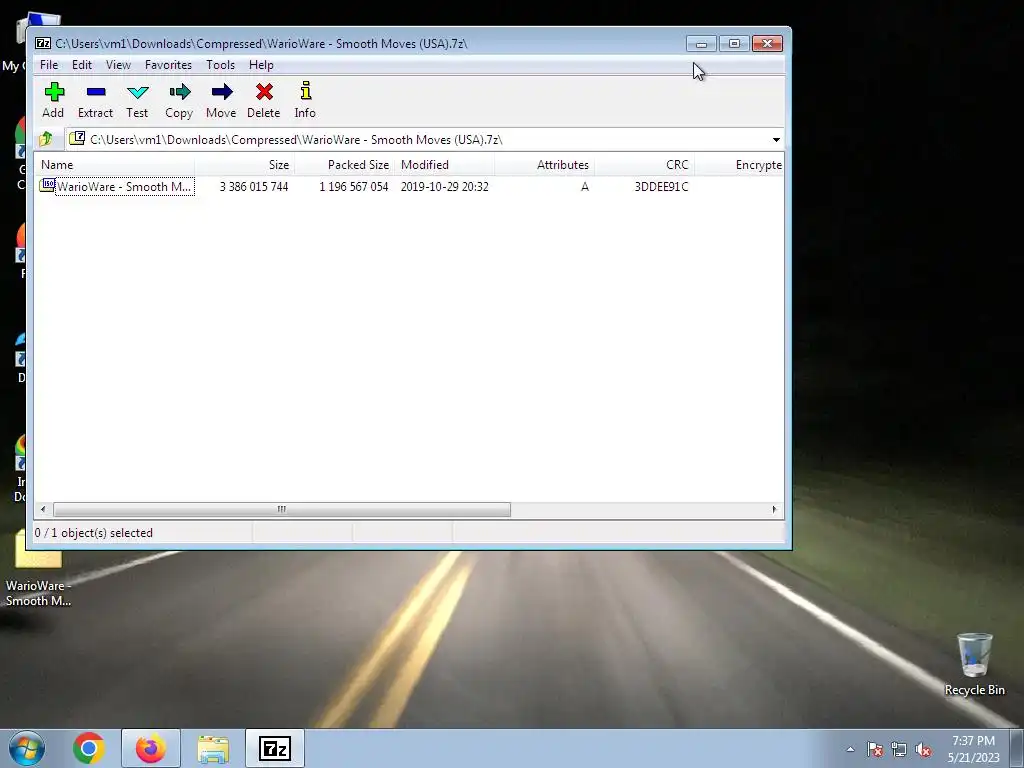The height and width of the screenshot is (768, 1024).
Task: Click the size value 3 386 015 744
Action: (x=254, y=187)
